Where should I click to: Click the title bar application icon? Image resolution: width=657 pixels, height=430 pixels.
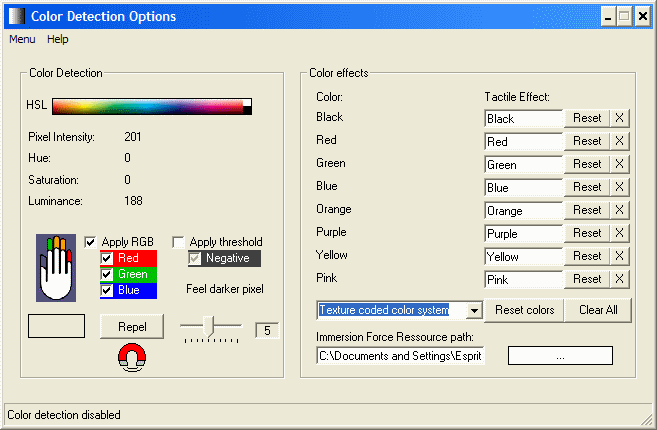pos(17,16)
